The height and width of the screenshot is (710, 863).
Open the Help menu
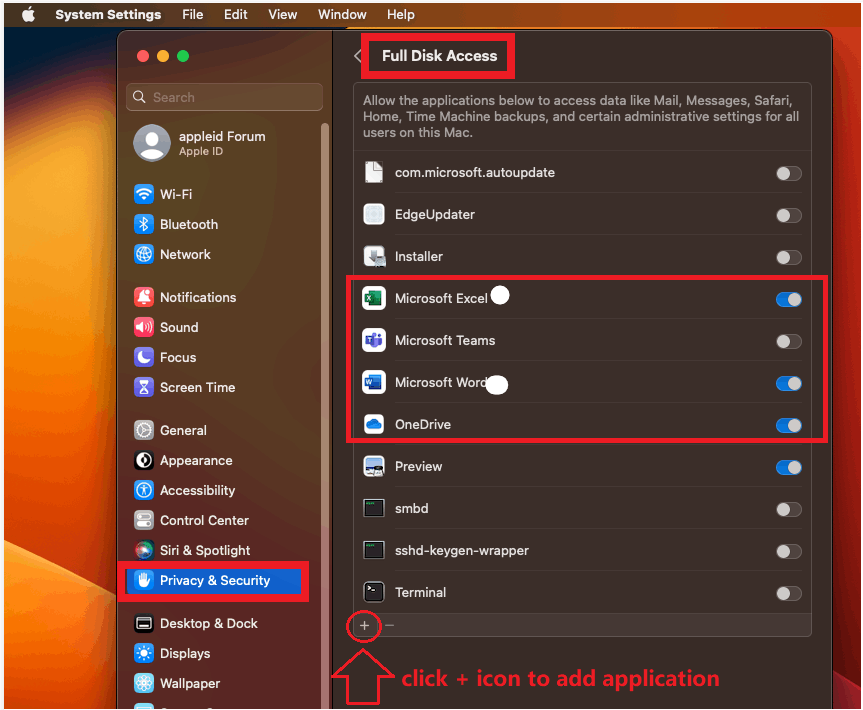[401, 14]
